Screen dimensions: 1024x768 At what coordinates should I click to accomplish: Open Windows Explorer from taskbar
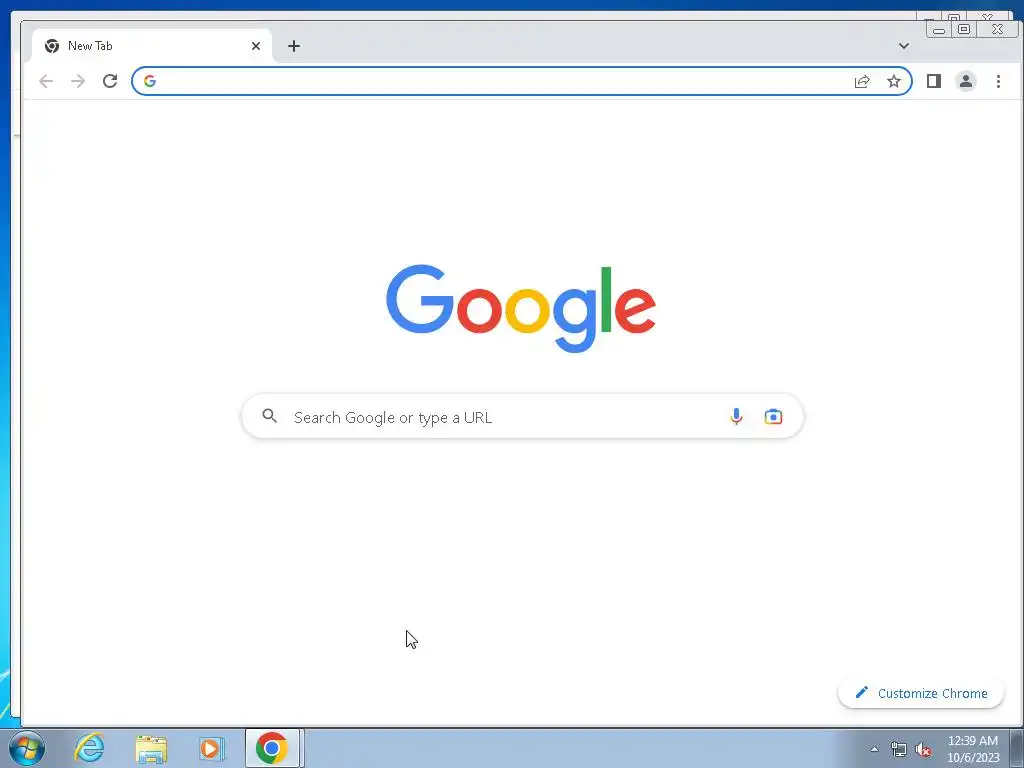151,748
